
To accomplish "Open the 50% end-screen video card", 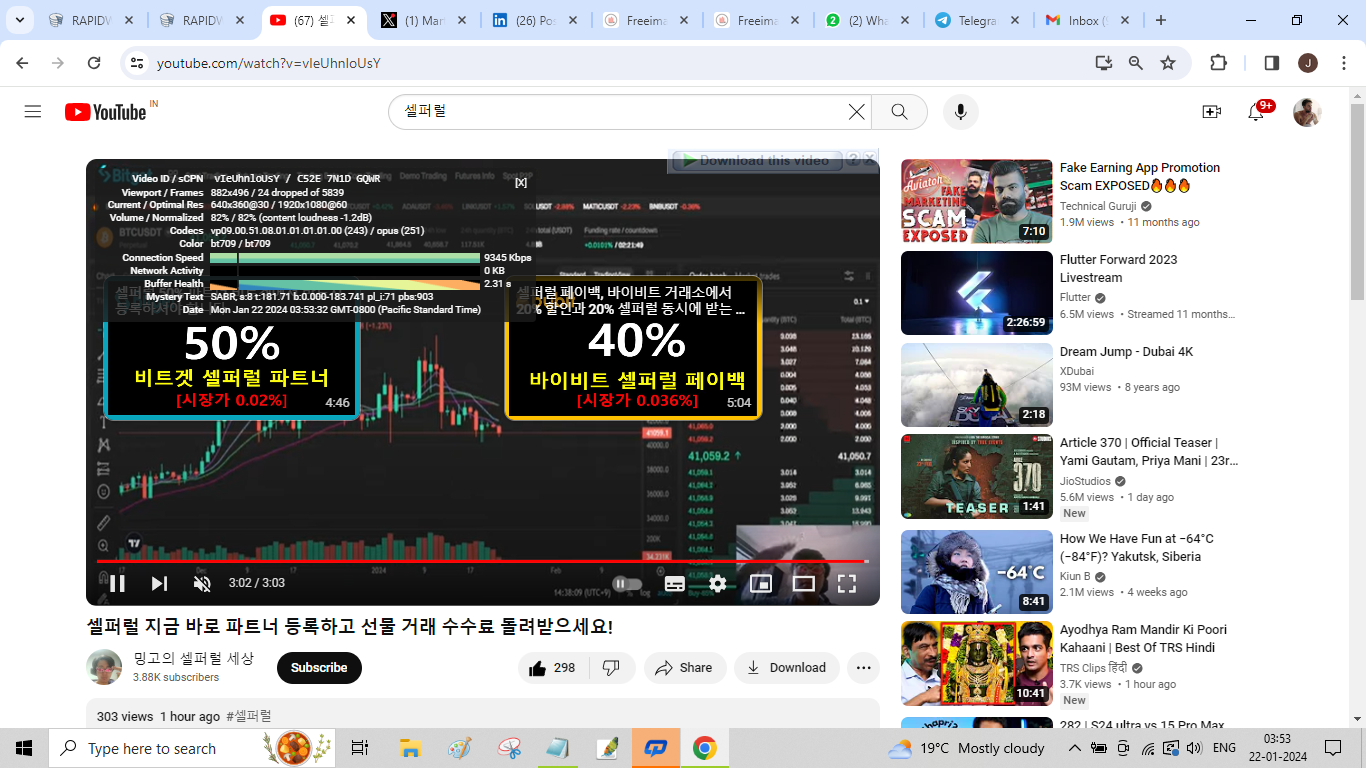I will pyautogui.click(x=232, y=348).
